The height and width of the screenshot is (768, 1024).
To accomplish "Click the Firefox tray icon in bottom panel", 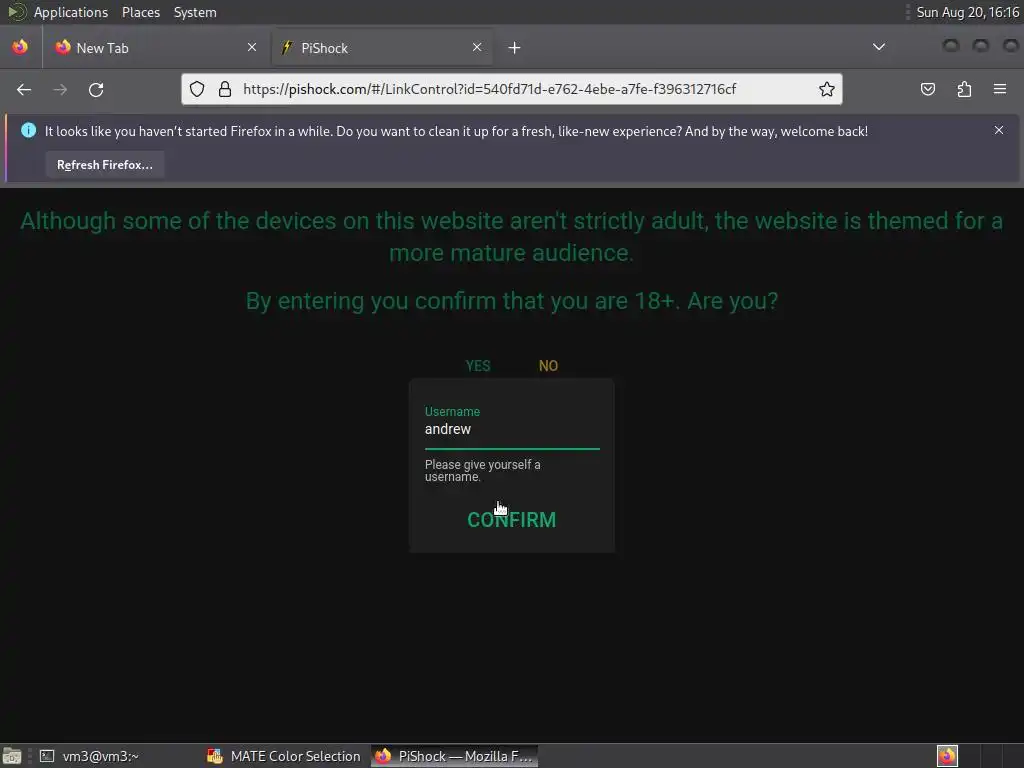I will pyautogui.click(x=947, y=756).
